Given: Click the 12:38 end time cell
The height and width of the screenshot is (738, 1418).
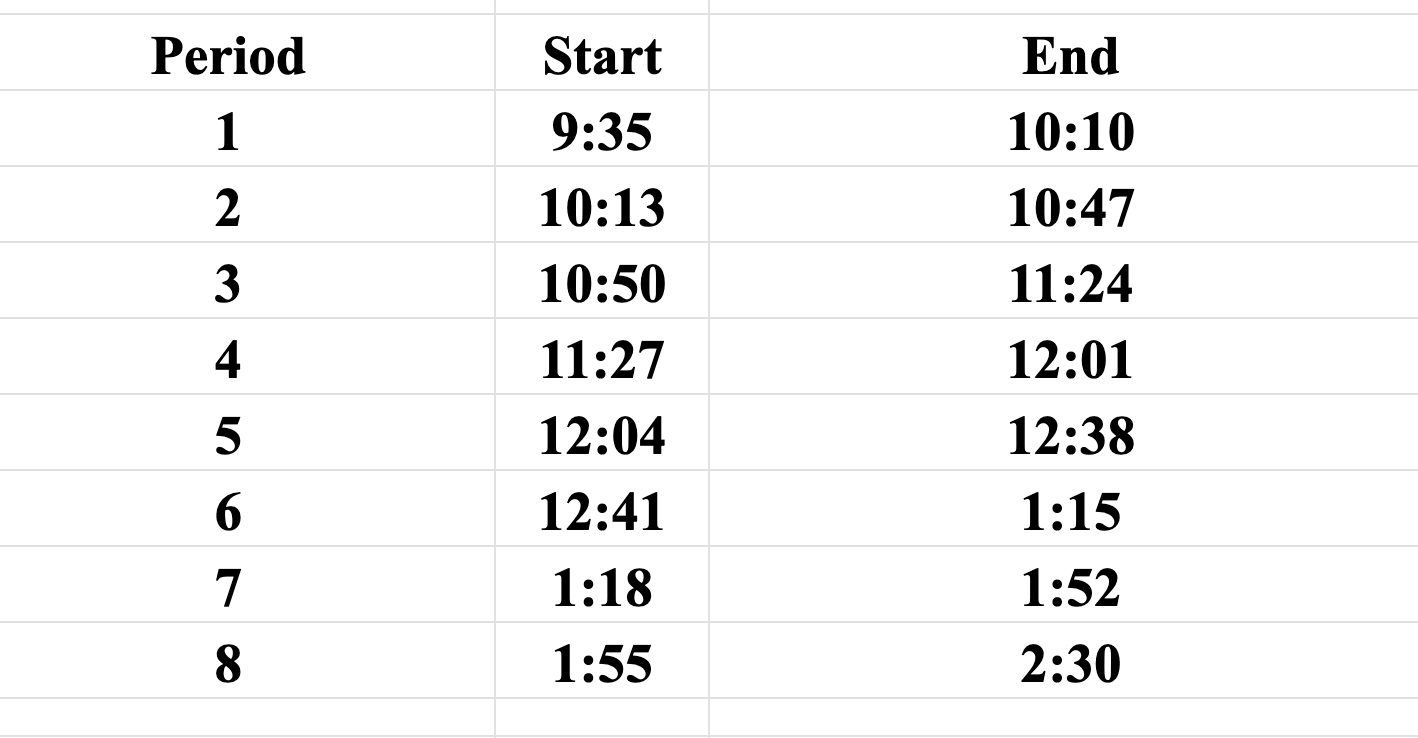Looking at the screenshot, I should pyautogui.click(x=1070, y=436).
